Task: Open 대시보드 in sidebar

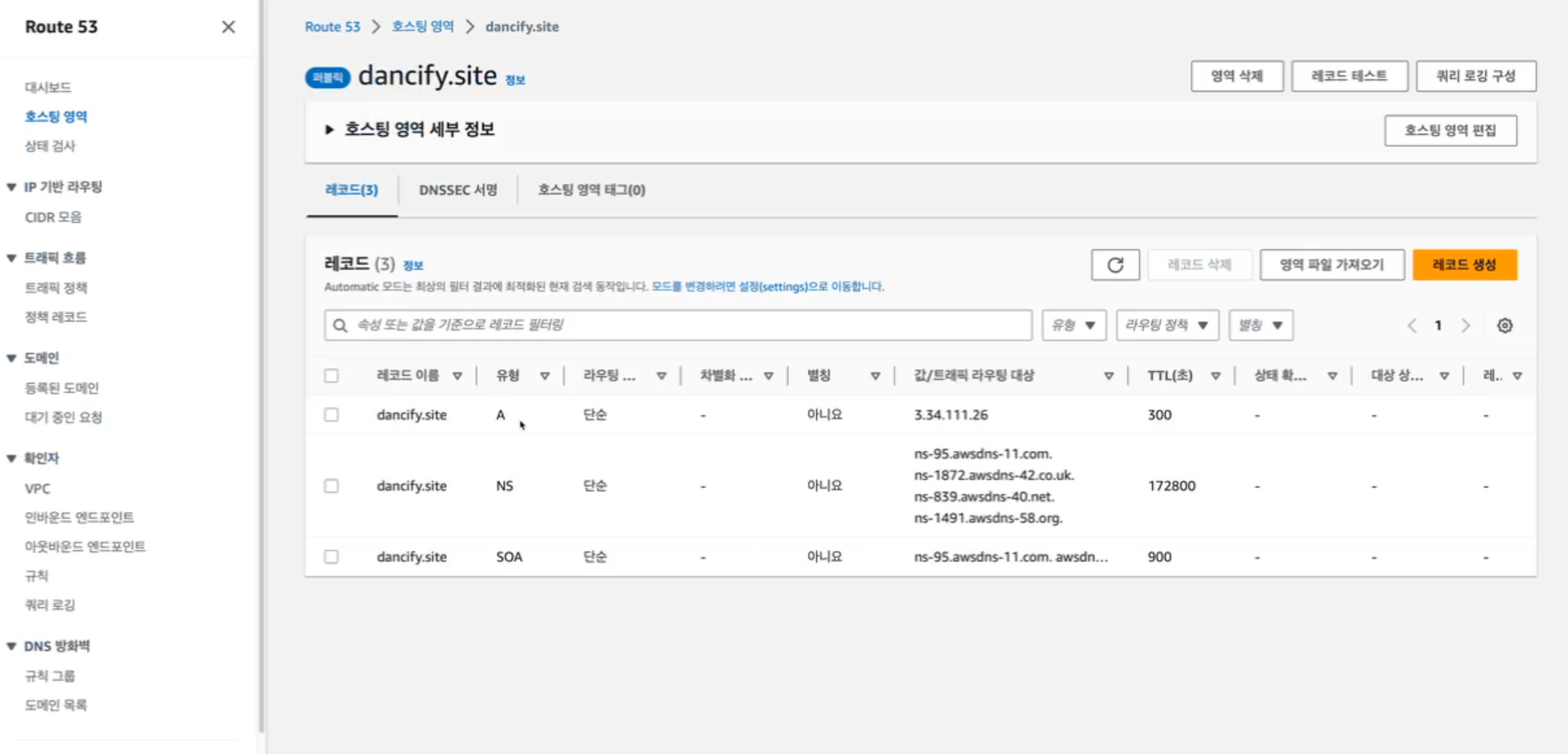Action: [x=48, y=87]
